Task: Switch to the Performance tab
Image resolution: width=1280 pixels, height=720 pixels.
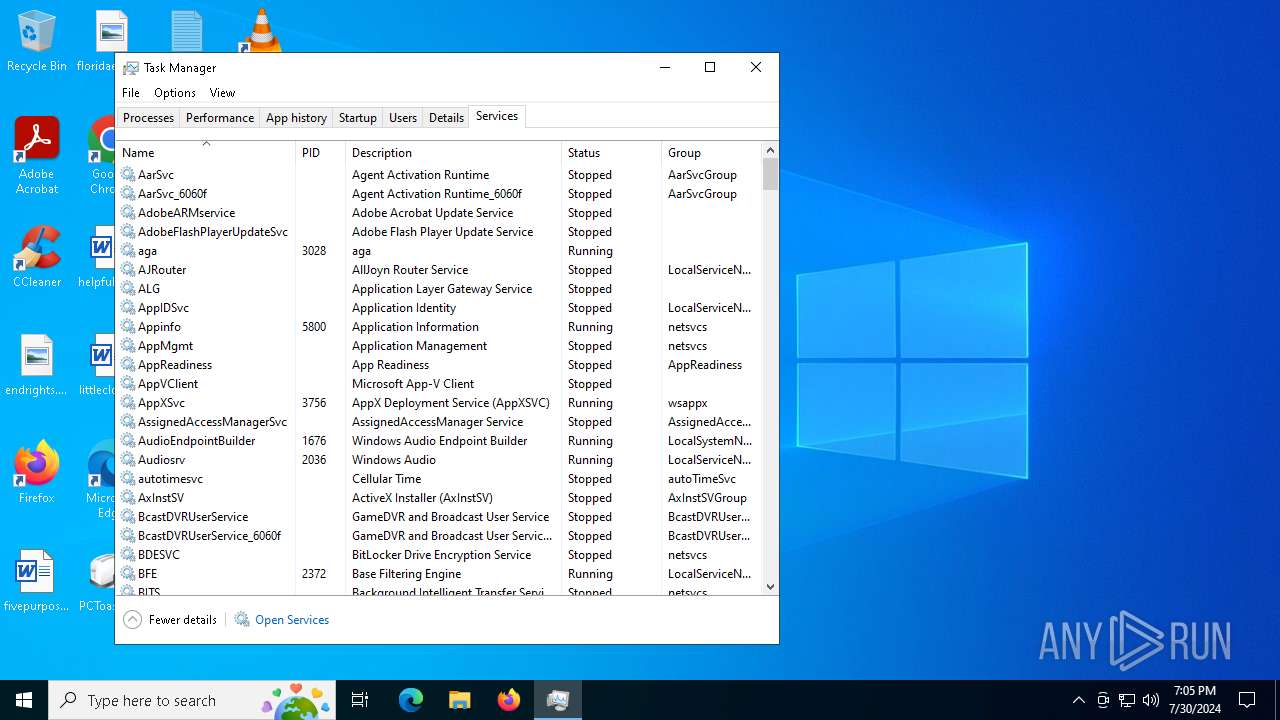Action: (220, 117)
